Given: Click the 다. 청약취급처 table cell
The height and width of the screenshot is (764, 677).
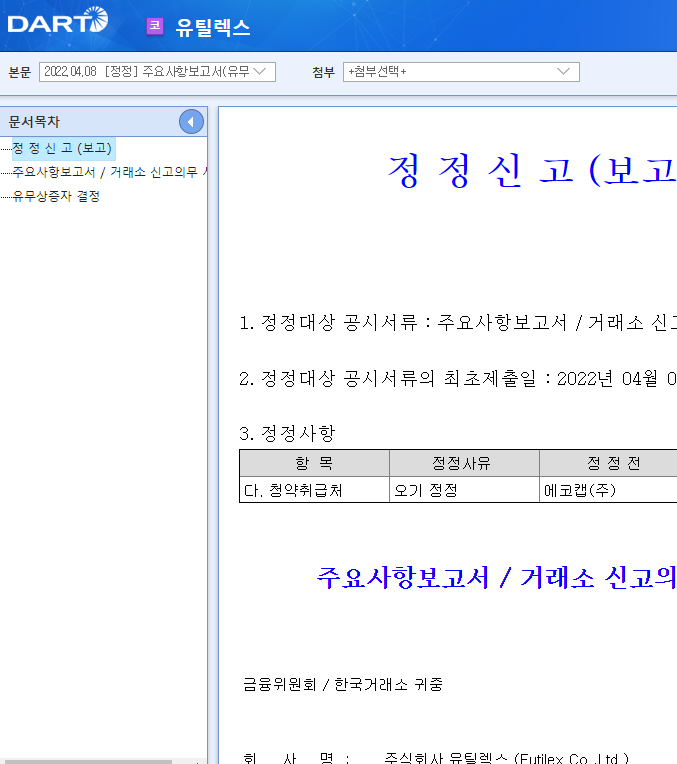Looking at the screenshot, I should tap(314, 490).
